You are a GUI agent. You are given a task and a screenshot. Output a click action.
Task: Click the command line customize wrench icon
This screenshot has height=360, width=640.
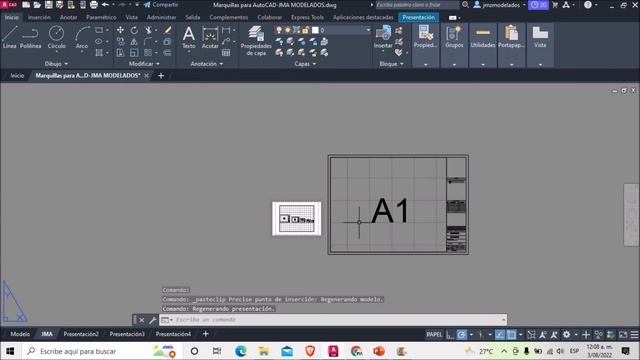coord(152,320)
